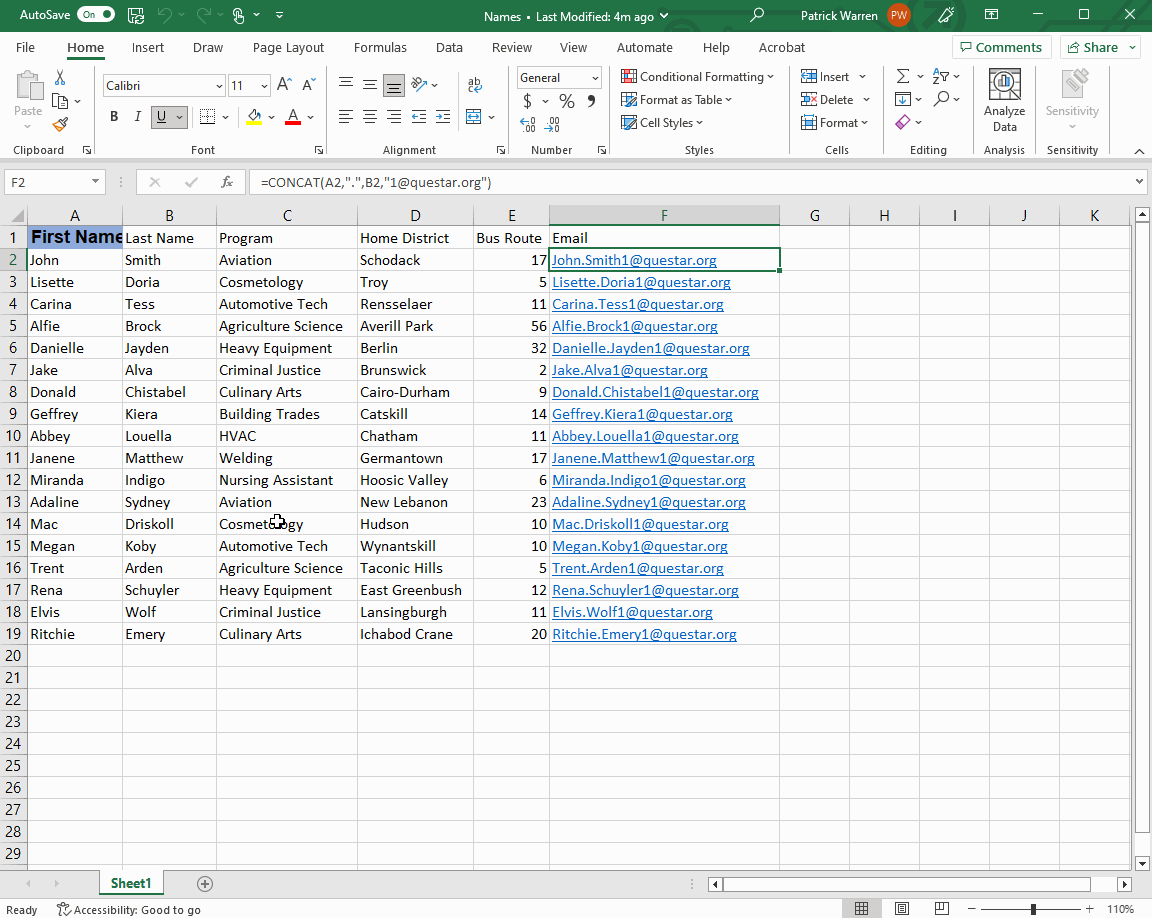Image resolution: width=1152 pixels, height=918 pixels.
Task: Click the Format Painter brush icon
Action: tap(60, 125)
